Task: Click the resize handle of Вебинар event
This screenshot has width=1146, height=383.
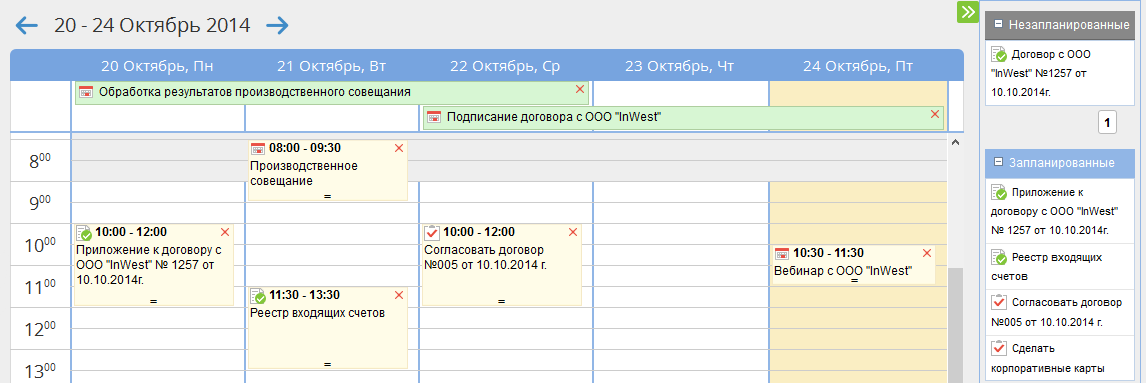Action: (x=854, y=280)
